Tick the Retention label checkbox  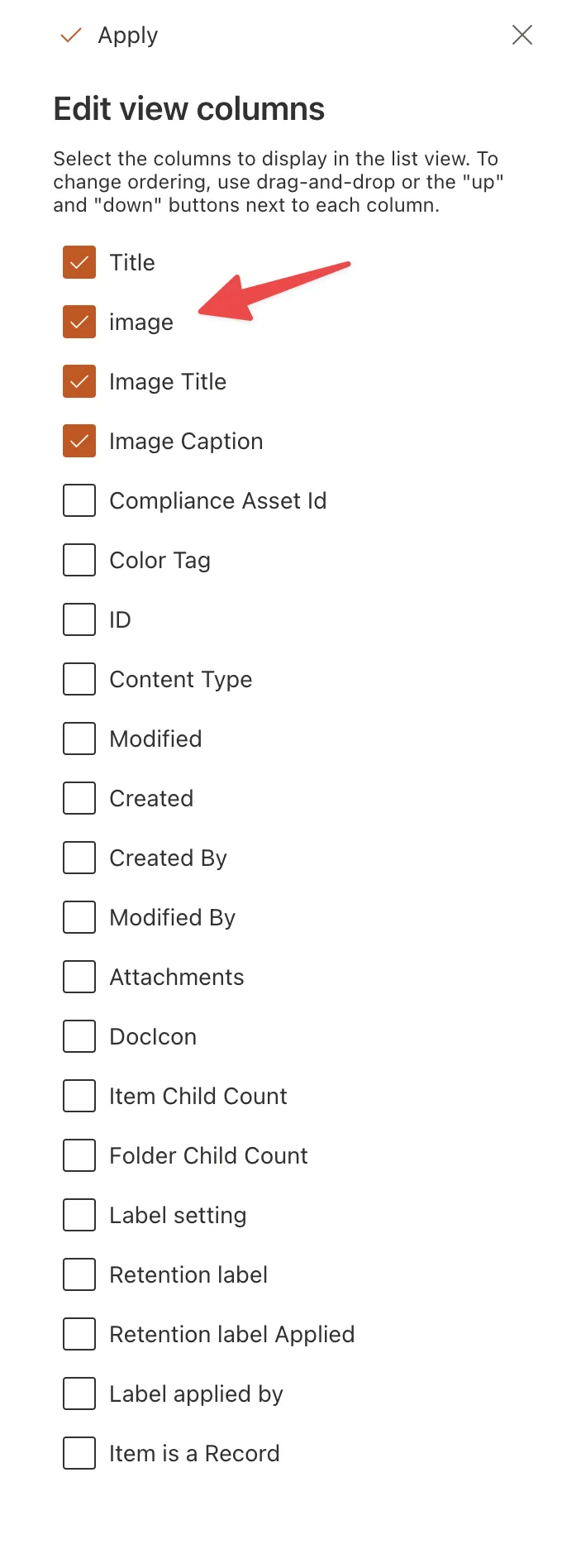[x=79, y=1275]
